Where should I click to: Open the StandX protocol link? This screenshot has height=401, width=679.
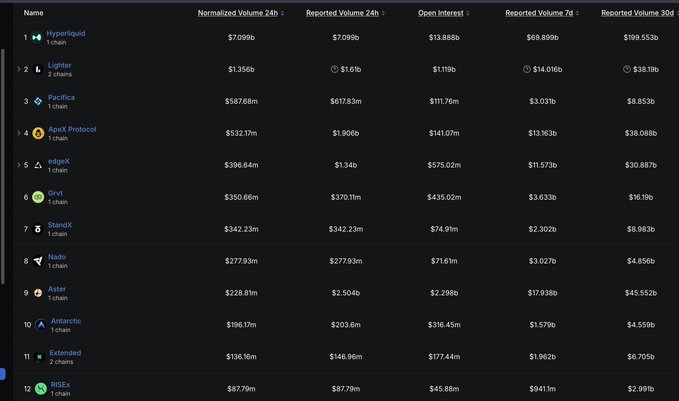coord(60,225)
